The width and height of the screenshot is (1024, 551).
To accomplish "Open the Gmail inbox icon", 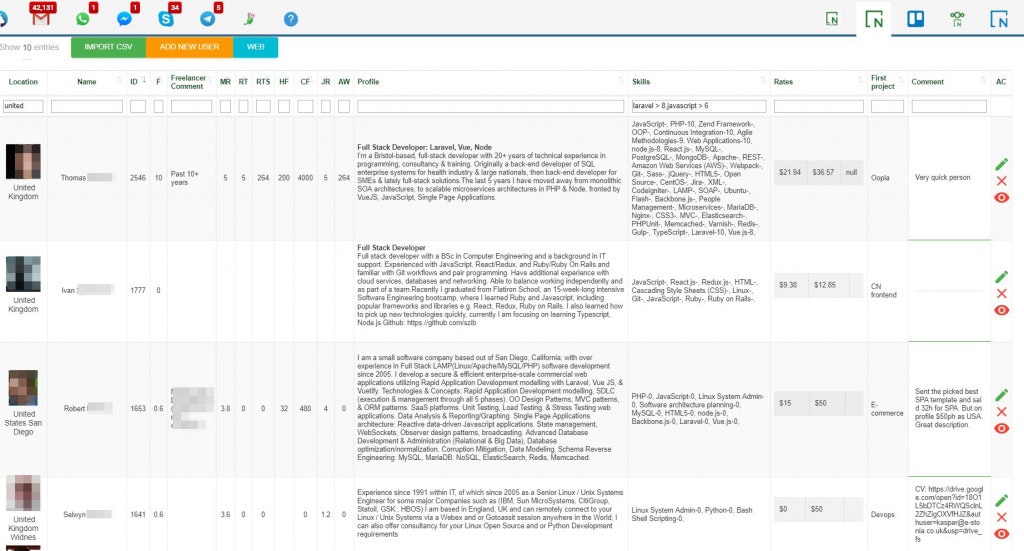I will pos(41,18).
